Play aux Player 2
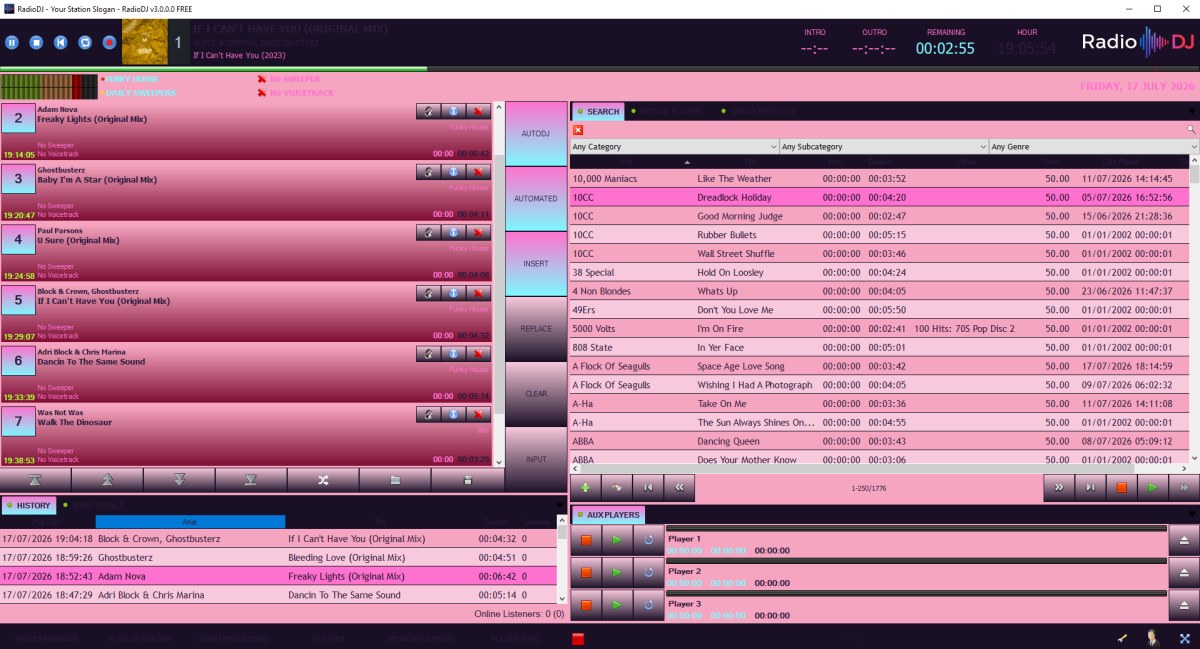 (617, 573)
